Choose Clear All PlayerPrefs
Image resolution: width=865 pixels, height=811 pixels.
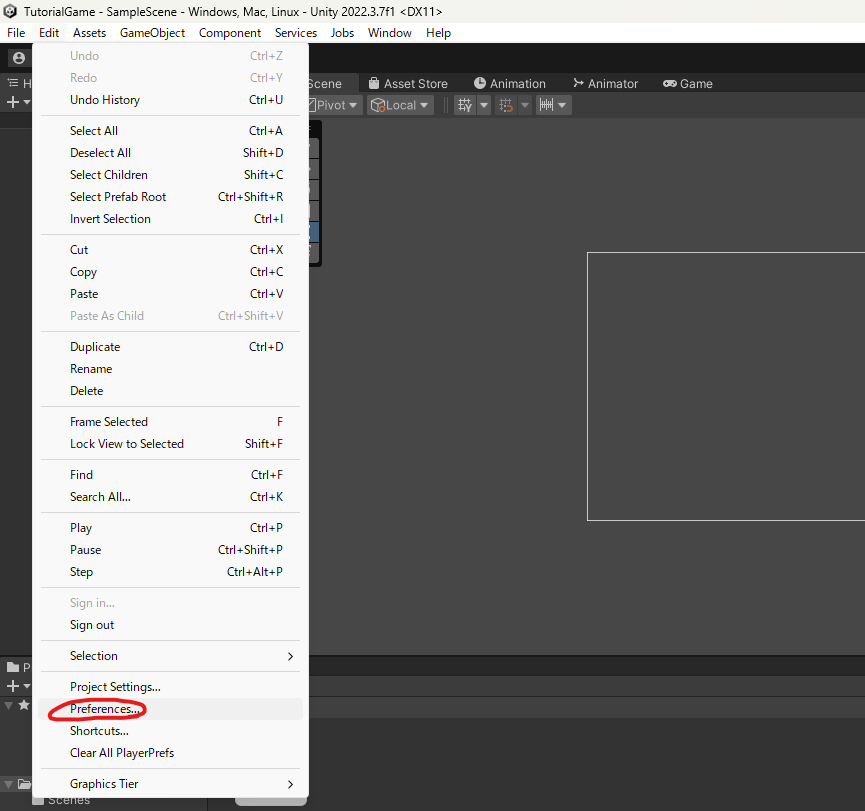click(x=170, y=753)
